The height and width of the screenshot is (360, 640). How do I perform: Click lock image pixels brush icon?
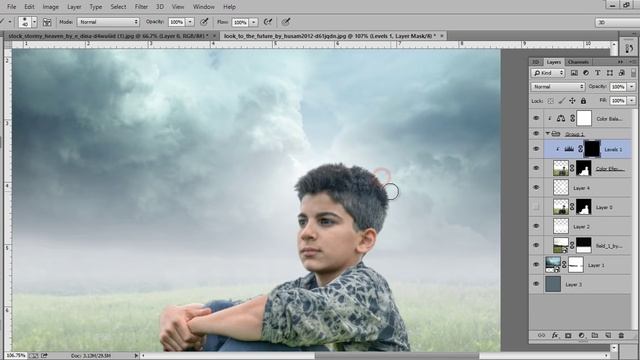pyautogui.click(x=562, y=100)
